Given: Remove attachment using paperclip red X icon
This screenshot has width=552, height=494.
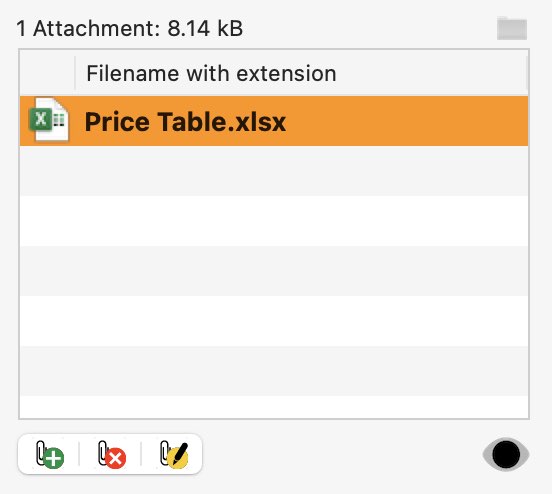Looking at the screenshot, I should (x=111, y=454).
